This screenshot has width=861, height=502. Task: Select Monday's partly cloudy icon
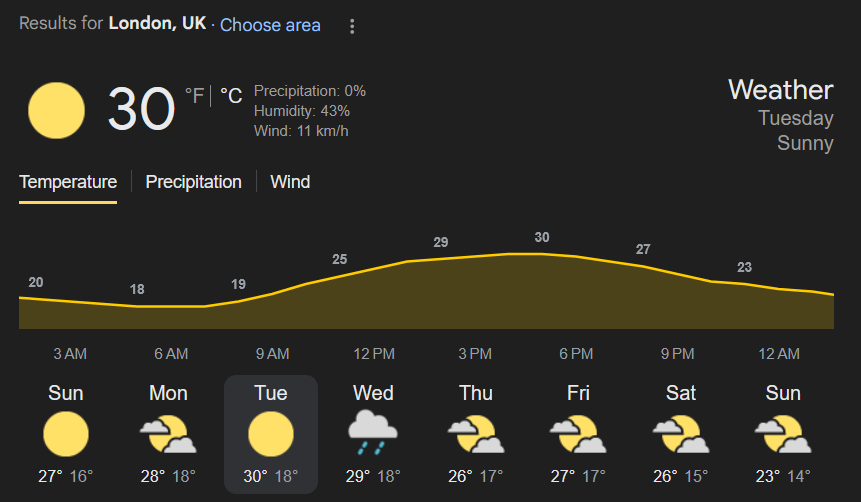168,434
